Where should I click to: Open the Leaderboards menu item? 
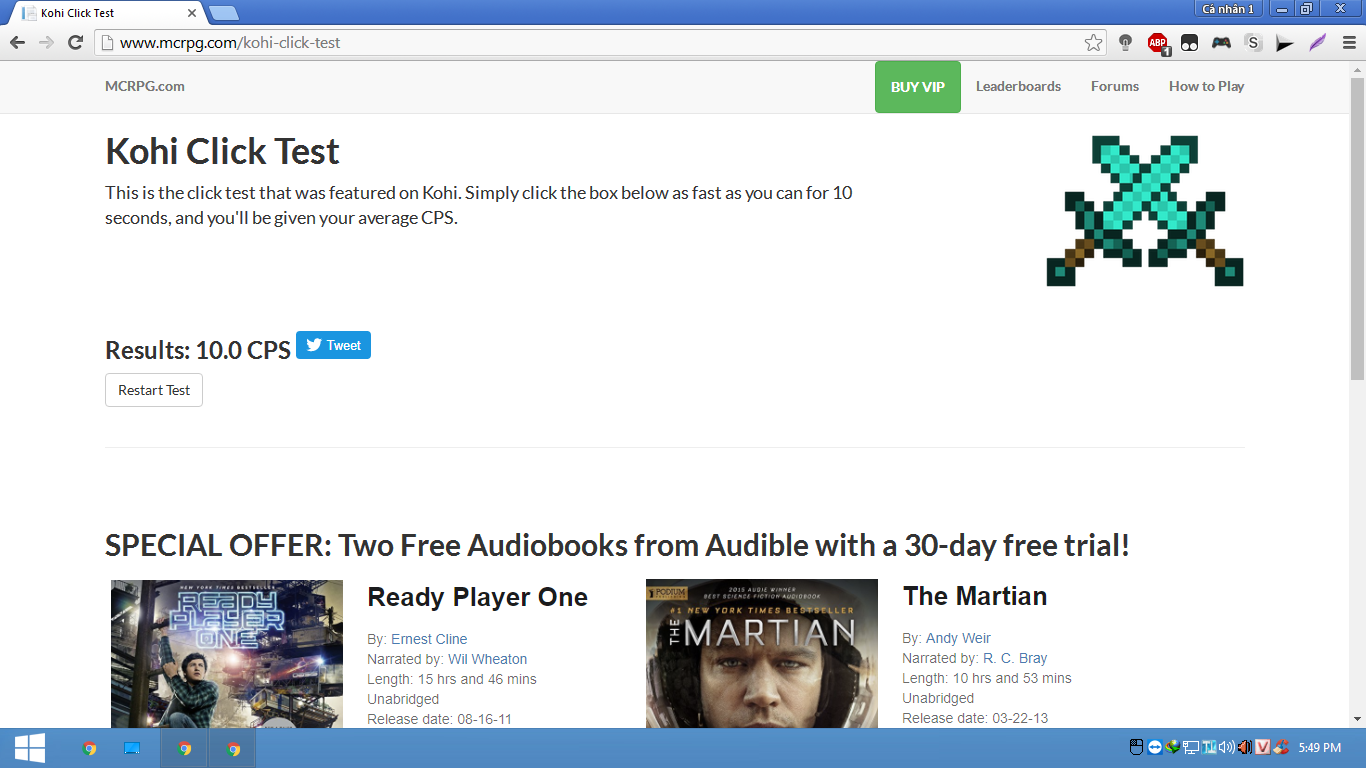tap(1018, 86)
